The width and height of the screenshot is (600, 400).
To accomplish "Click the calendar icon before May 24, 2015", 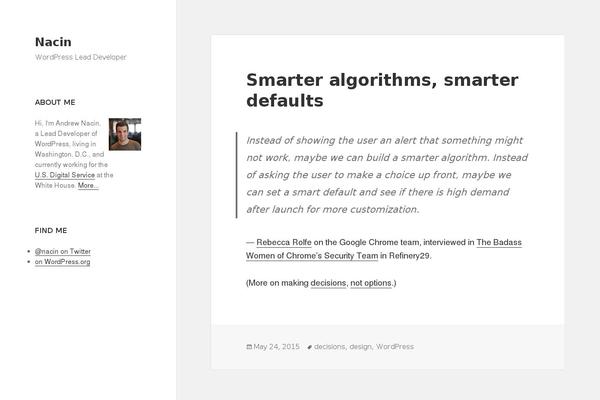I will point(249,347).
